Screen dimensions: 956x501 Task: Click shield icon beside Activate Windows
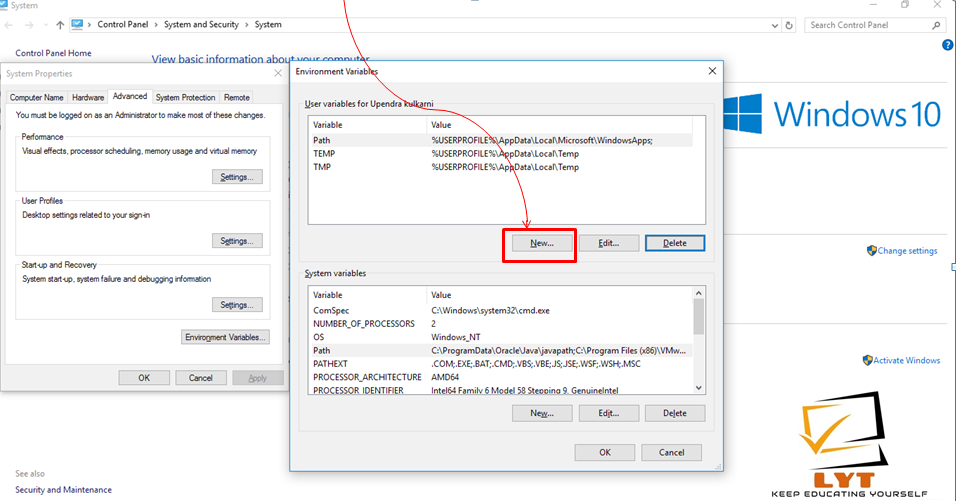coord(868,360)
